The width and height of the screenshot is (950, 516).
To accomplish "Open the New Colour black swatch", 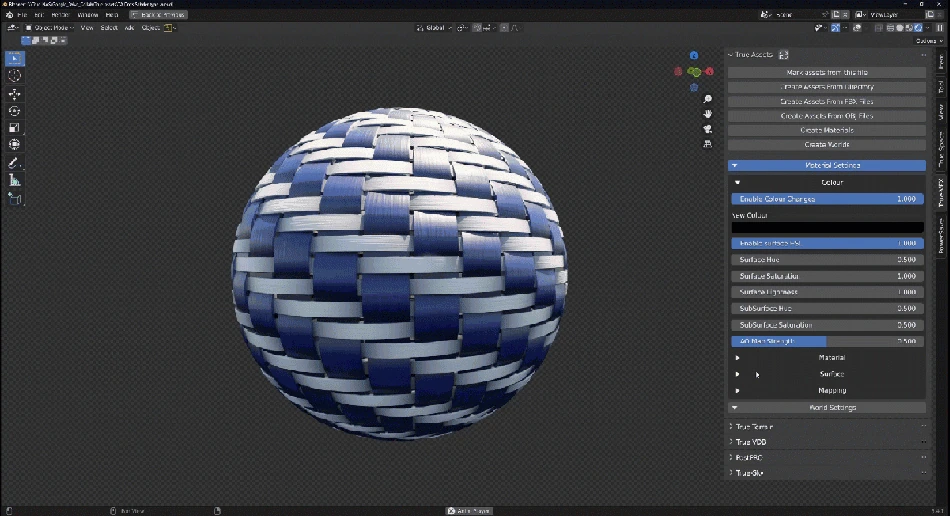I will [827, 227].
